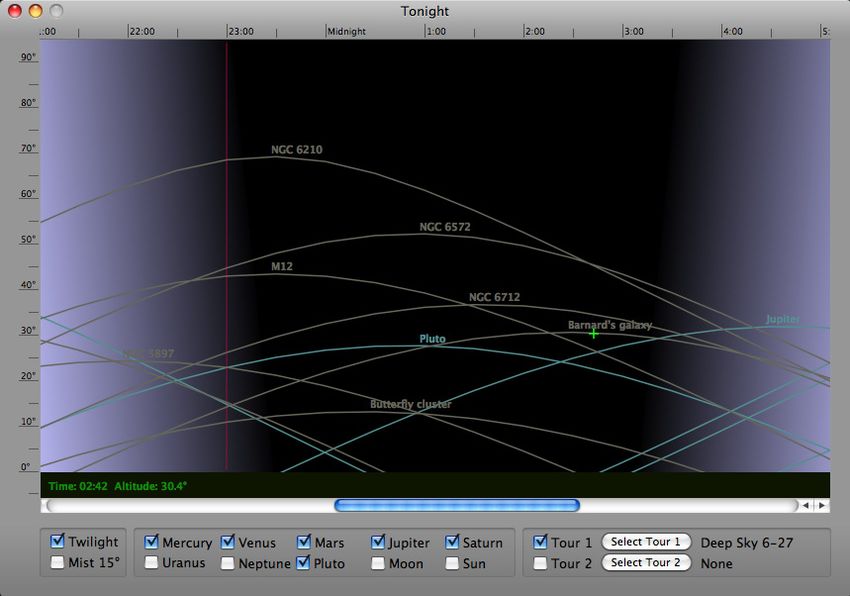Click the 10° altitude axis label
Screen dimensions: 850x596
coord(28,421)
